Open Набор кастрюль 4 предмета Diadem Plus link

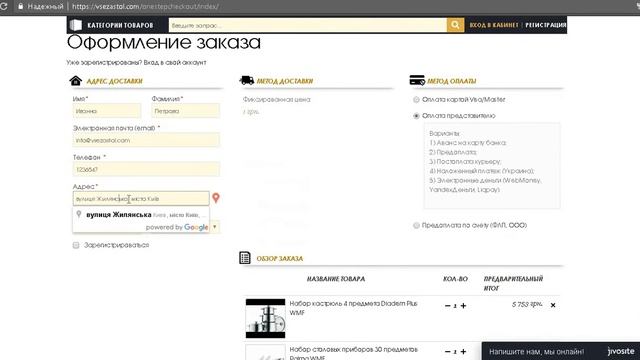353,308
